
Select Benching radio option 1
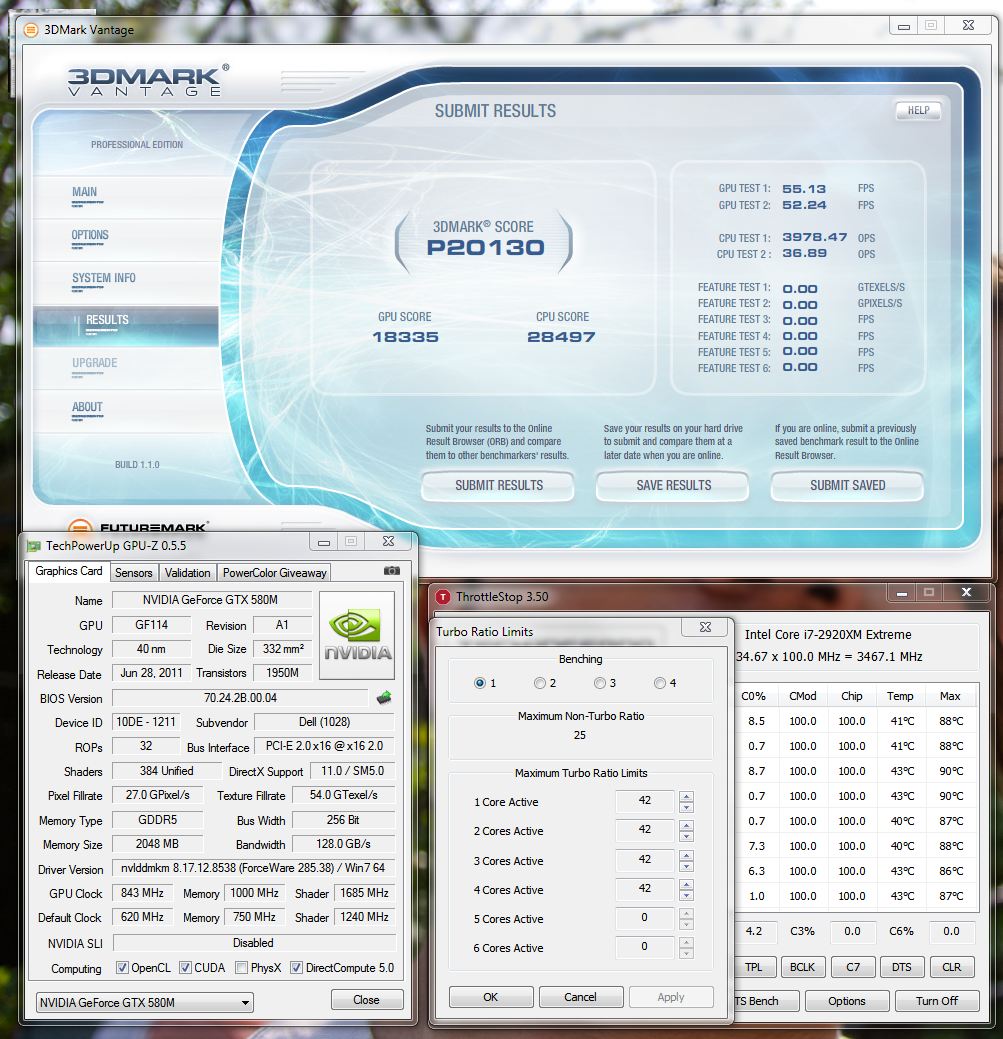pos(480,683)
